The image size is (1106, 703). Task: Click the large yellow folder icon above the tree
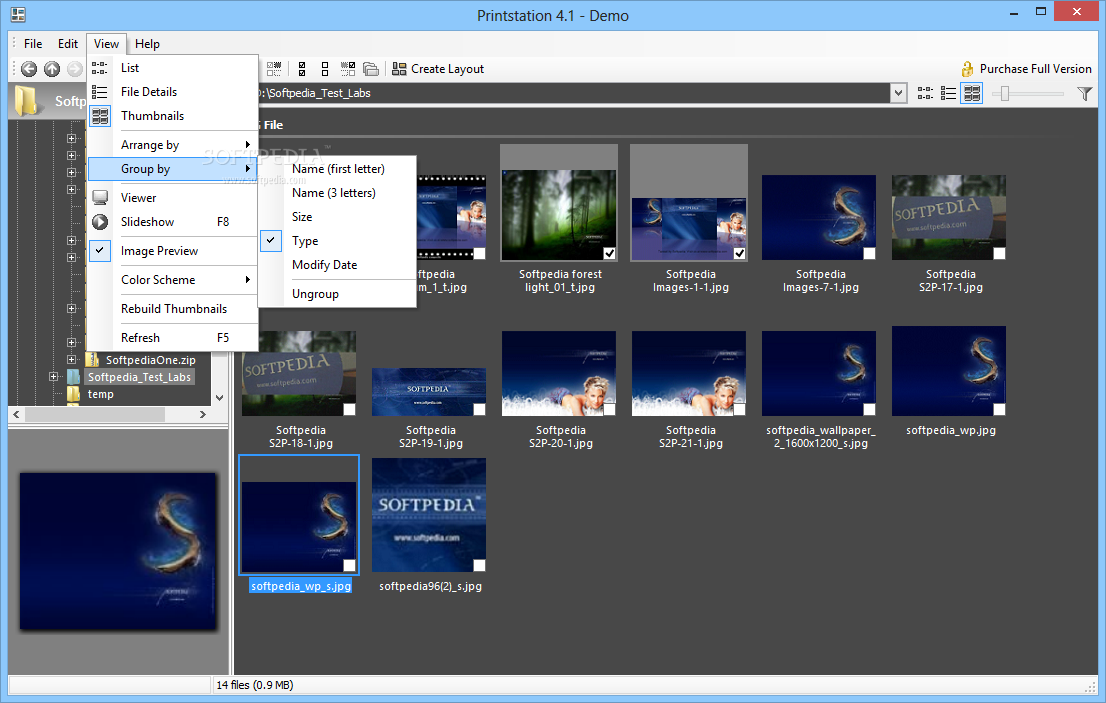click(x=27, y=100)
